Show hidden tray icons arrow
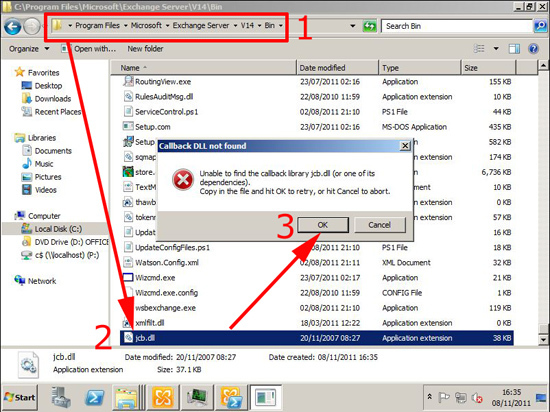Screen dimensions: 550x412 click(430, 397)
